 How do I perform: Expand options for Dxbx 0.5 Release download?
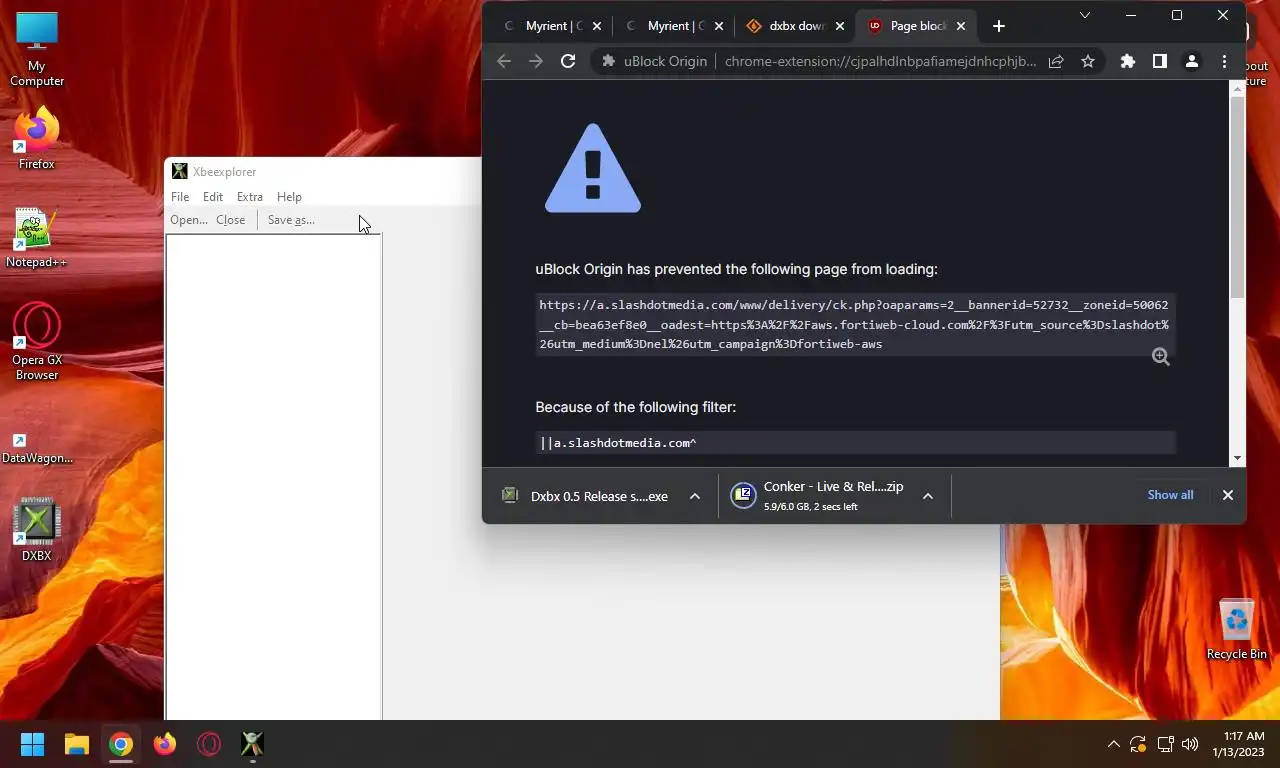point(695,496)
